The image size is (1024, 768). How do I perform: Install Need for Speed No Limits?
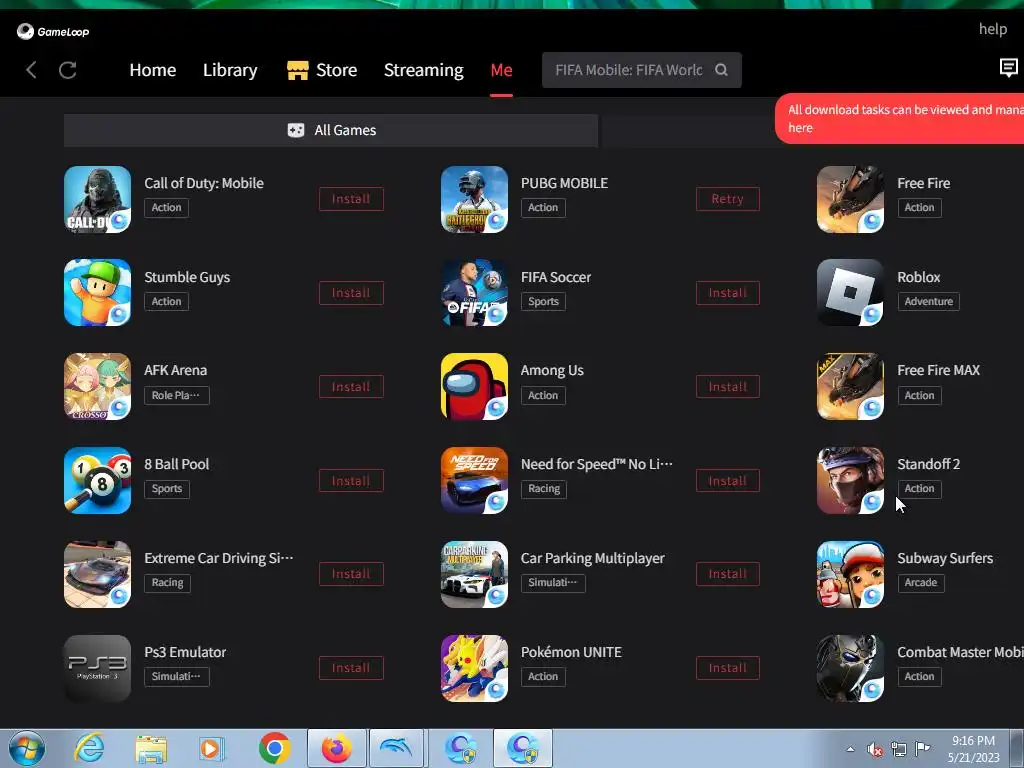pyautogui.click(x=728, y=481)
